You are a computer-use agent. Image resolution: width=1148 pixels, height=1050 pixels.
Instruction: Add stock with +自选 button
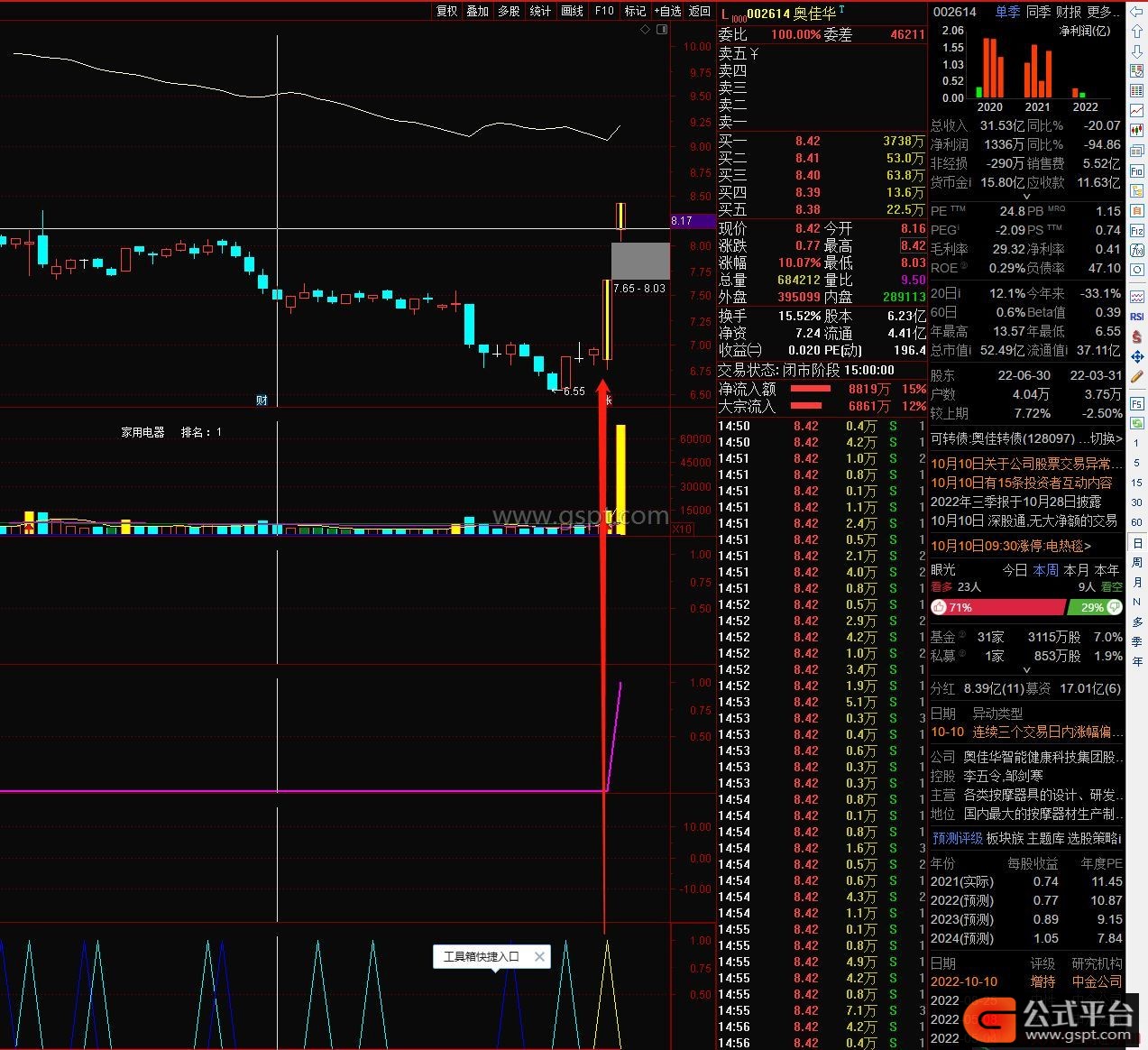click(667, 11)
